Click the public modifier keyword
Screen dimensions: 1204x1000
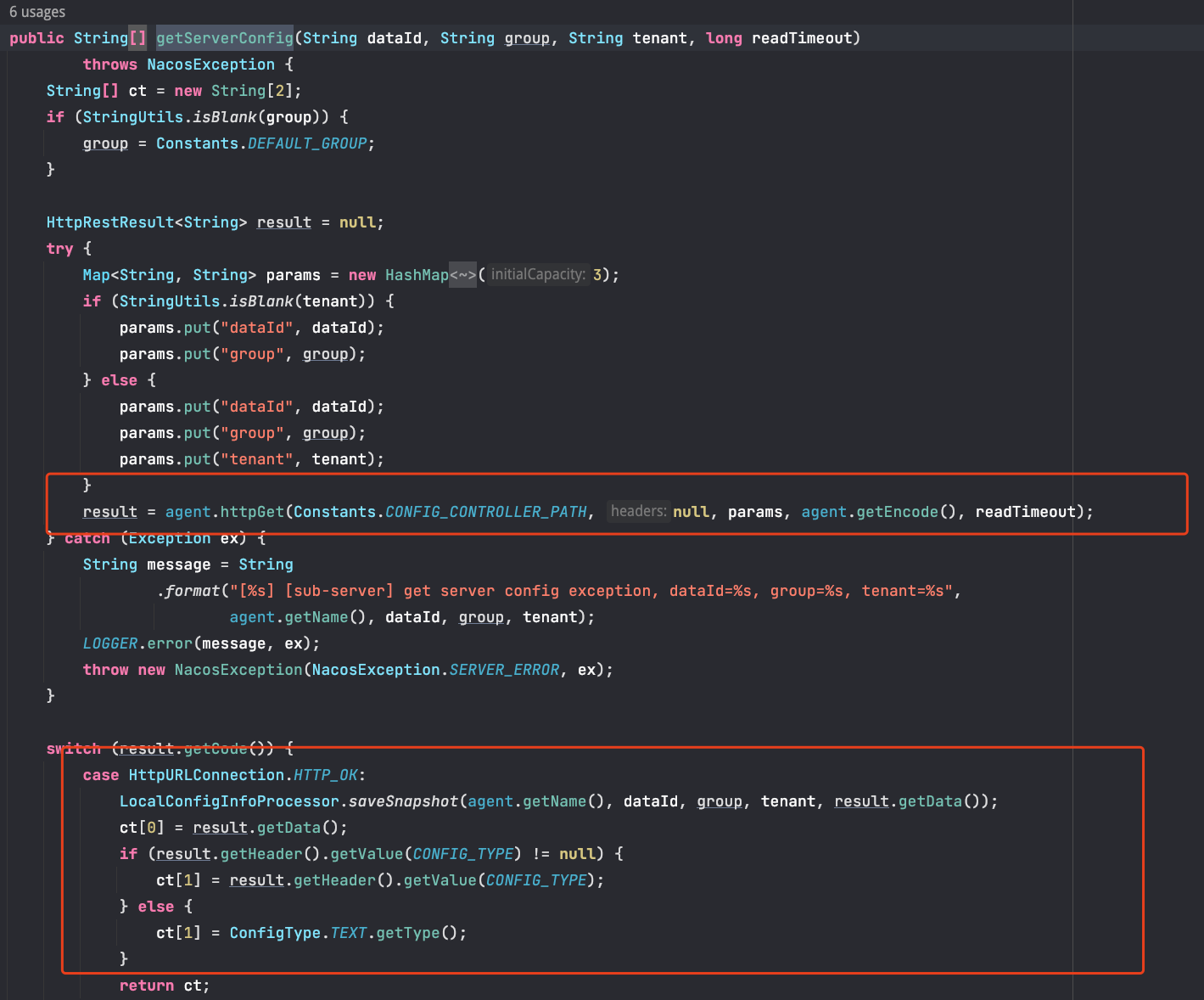(36, 38)
